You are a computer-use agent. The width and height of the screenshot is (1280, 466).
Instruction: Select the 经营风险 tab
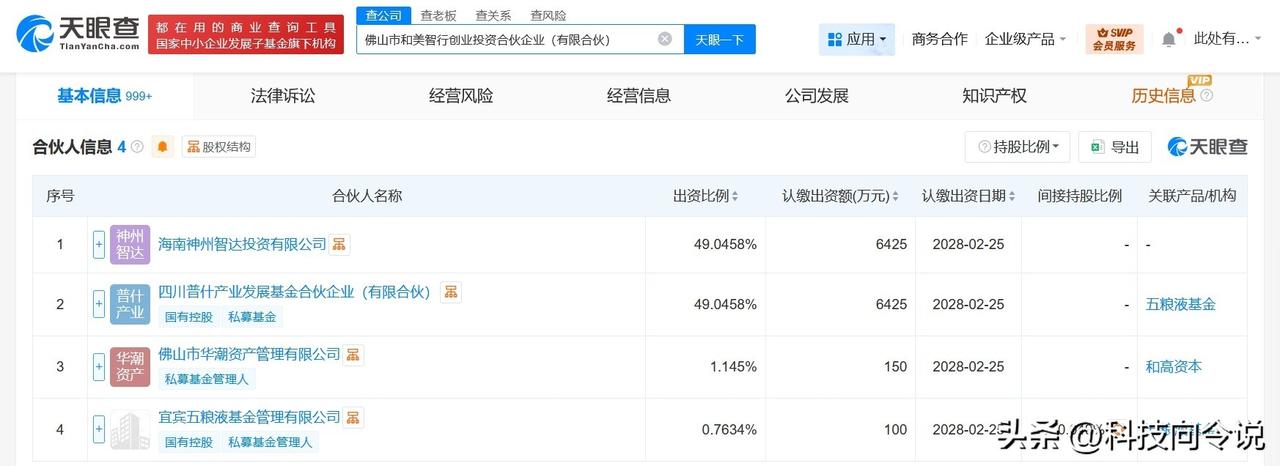pyautogui.click(x=461, y=96)
